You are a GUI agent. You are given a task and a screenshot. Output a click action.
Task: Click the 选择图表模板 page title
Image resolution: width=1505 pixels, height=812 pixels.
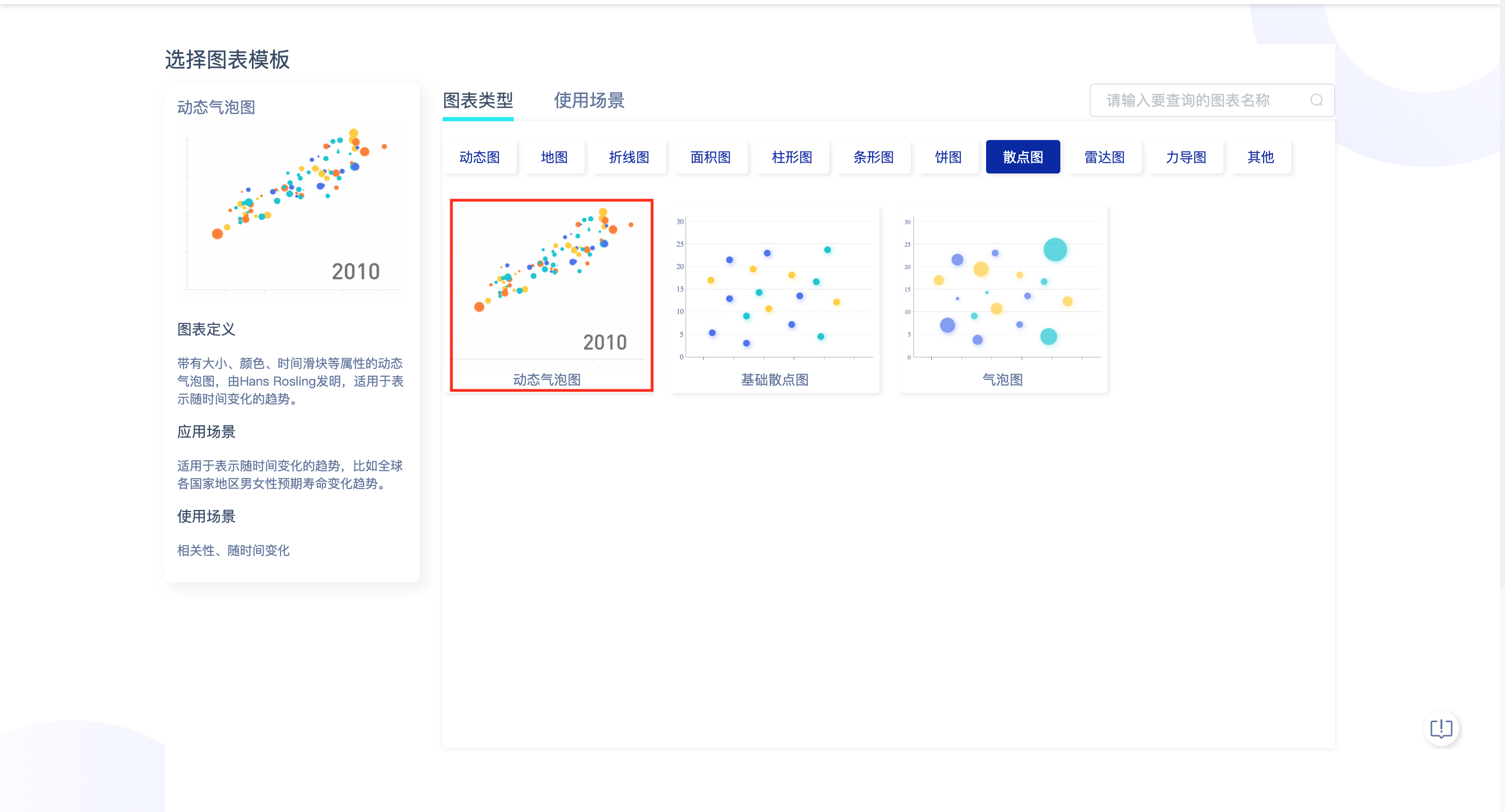[227, 60]
